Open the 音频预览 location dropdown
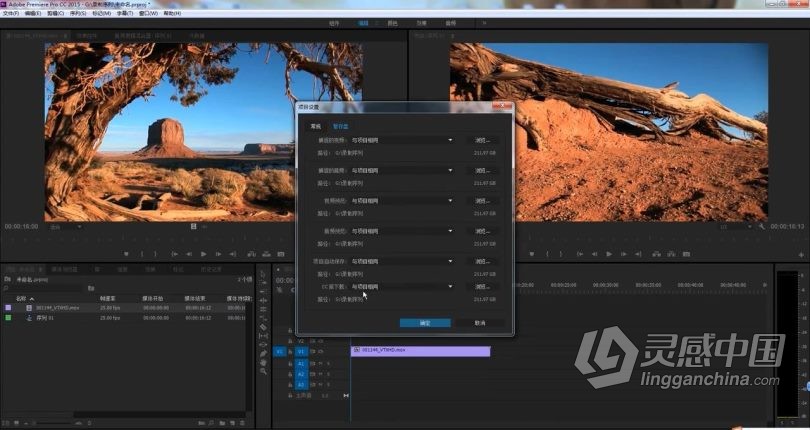810x430 pixels. point(402,231)
